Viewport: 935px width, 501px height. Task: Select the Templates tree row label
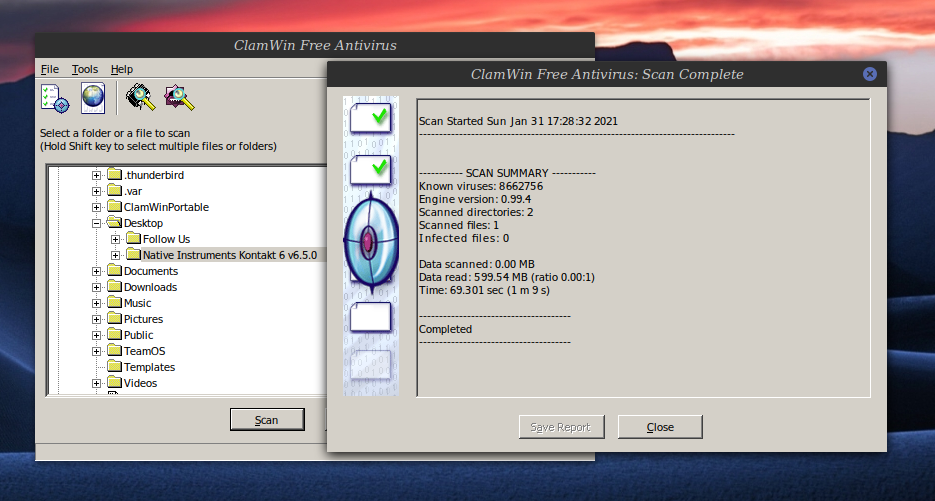149,367
